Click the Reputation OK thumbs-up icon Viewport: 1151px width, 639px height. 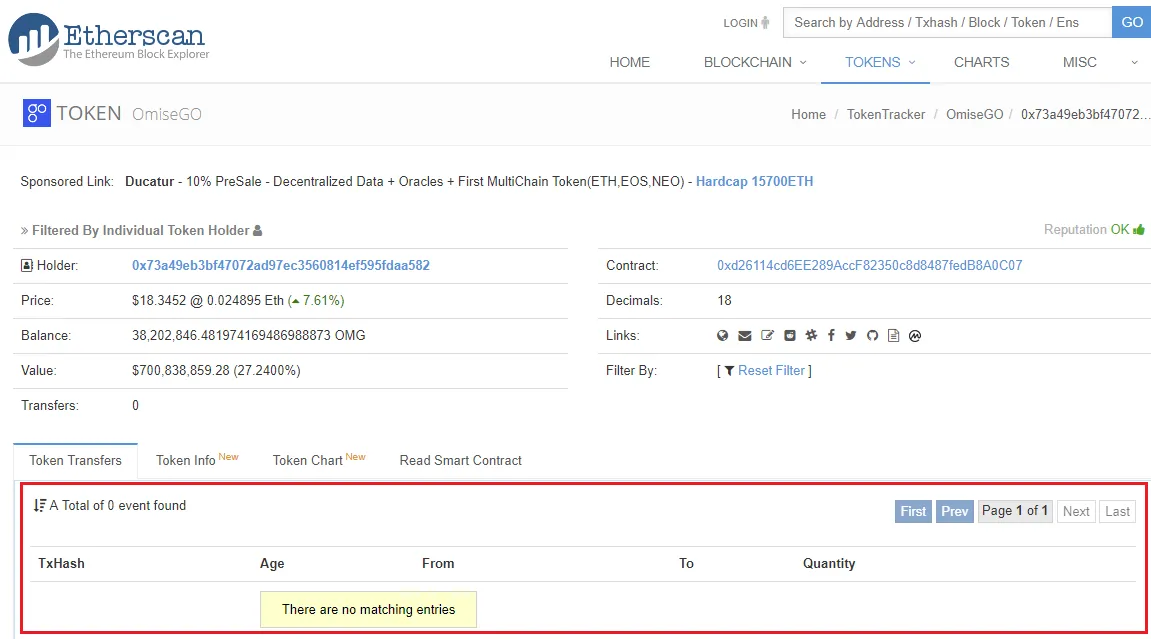1139,230
